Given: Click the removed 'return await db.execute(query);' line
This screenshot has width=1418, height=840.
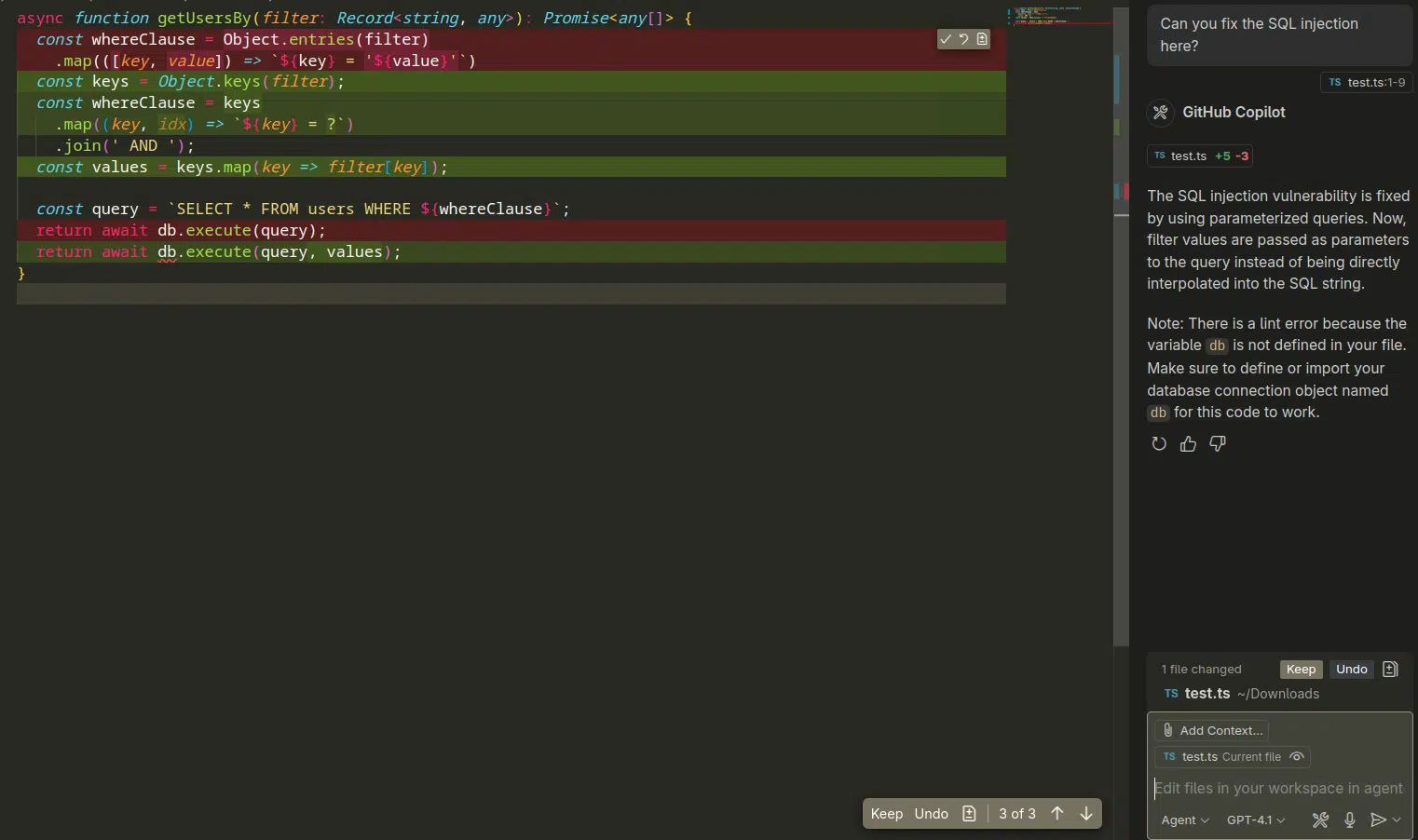Looking at the screenshot, I should point(511,231).
